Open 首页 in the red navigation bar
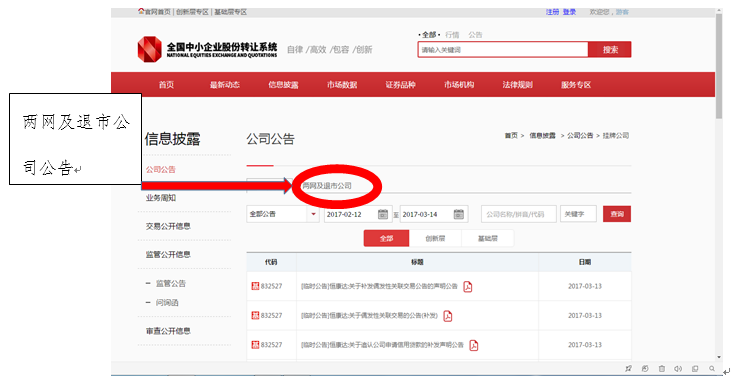 167,85
